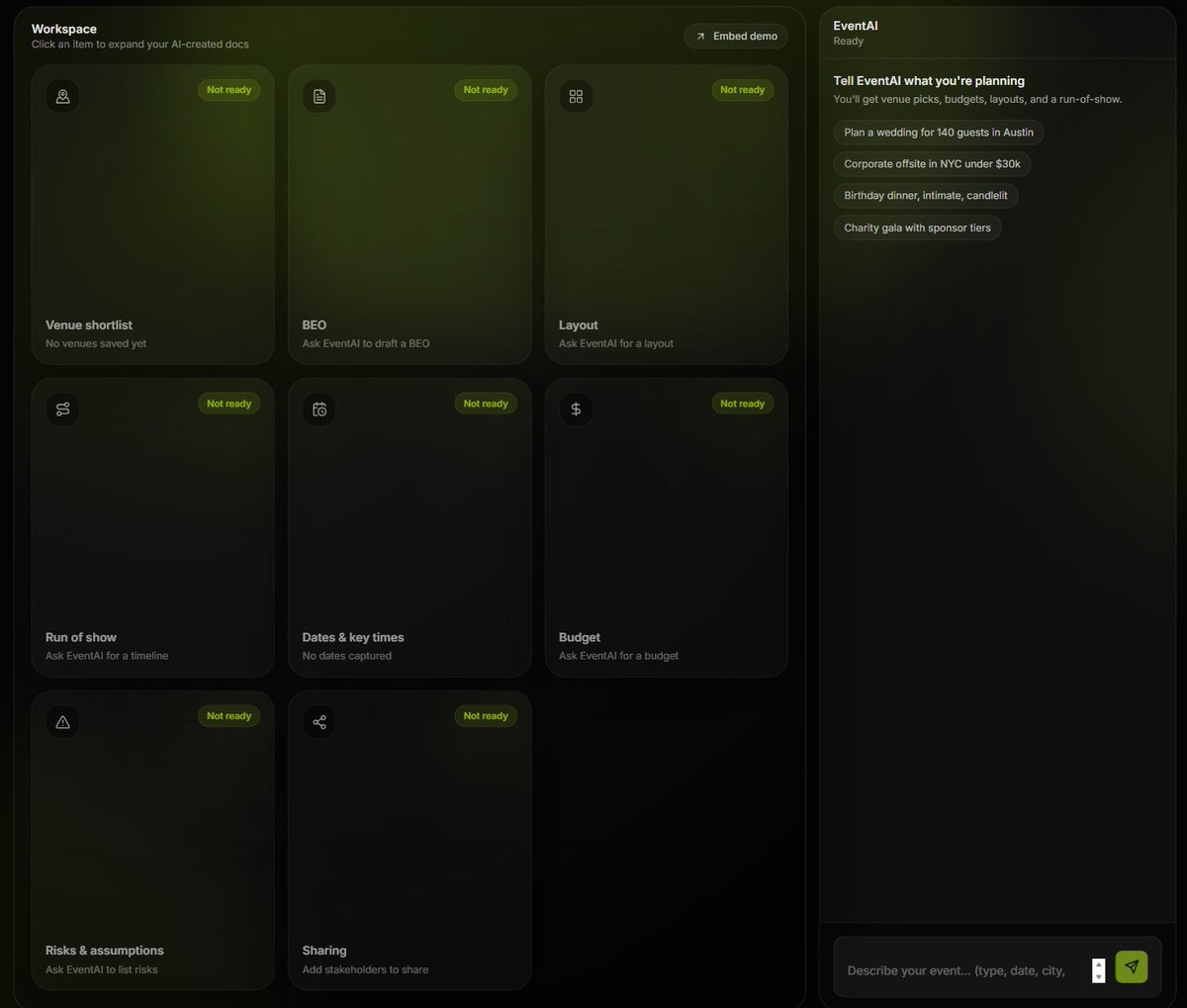Send the message with paper plane button

point(1132,967)
